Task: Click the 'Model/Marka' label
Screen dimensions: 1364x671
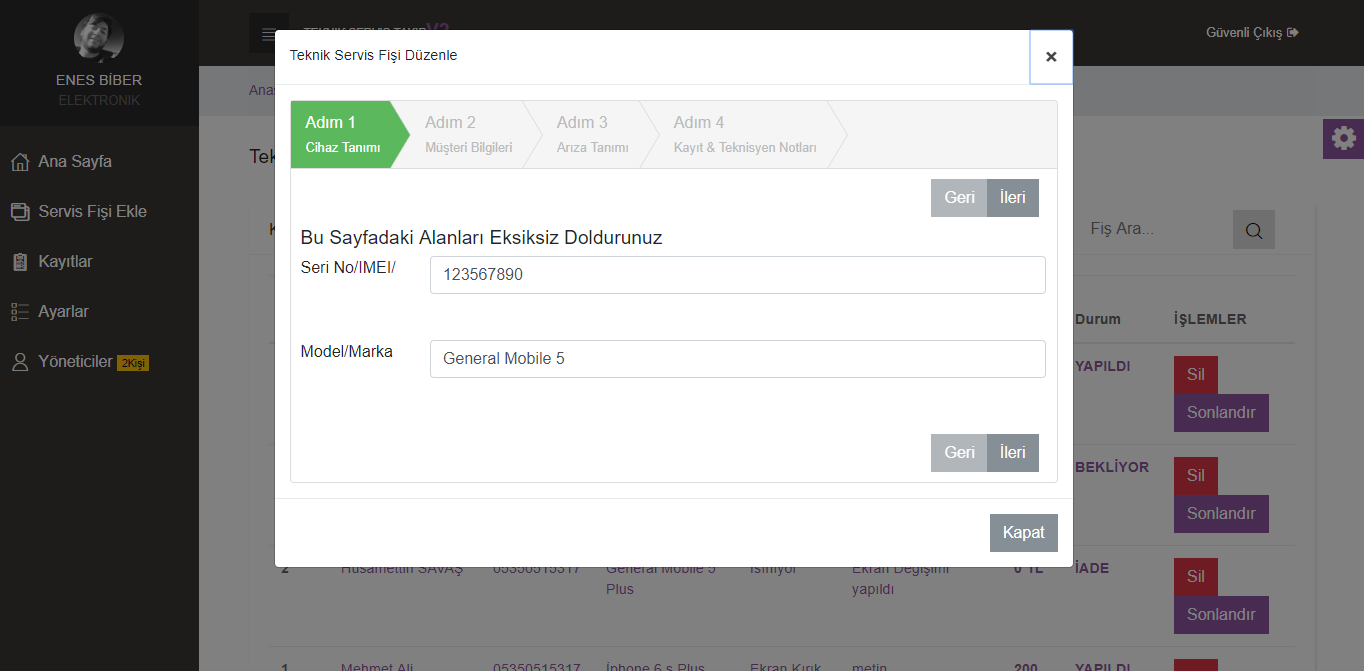Action: (346, 352)
